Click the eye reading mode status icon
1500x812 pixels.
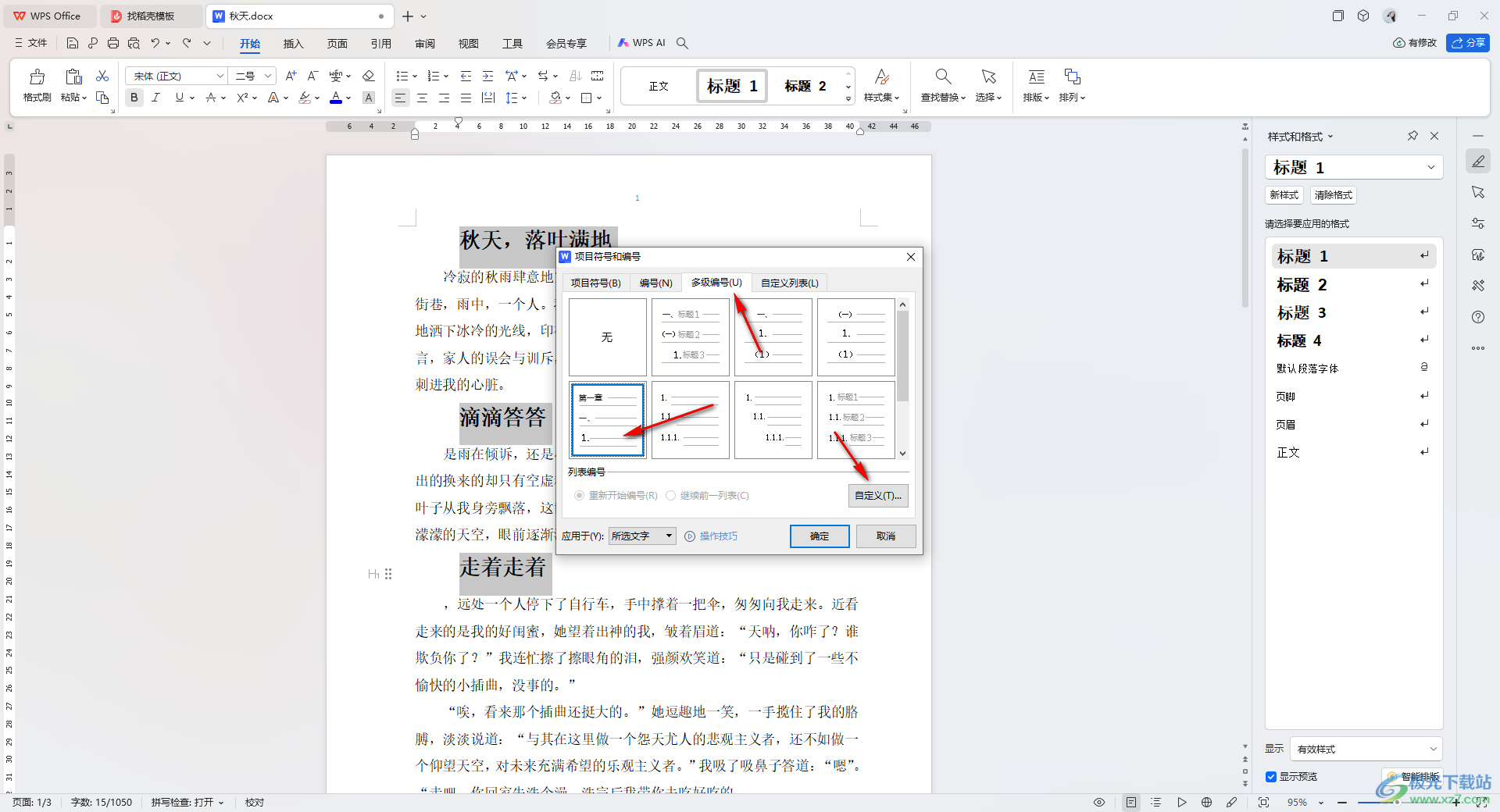1099,802
